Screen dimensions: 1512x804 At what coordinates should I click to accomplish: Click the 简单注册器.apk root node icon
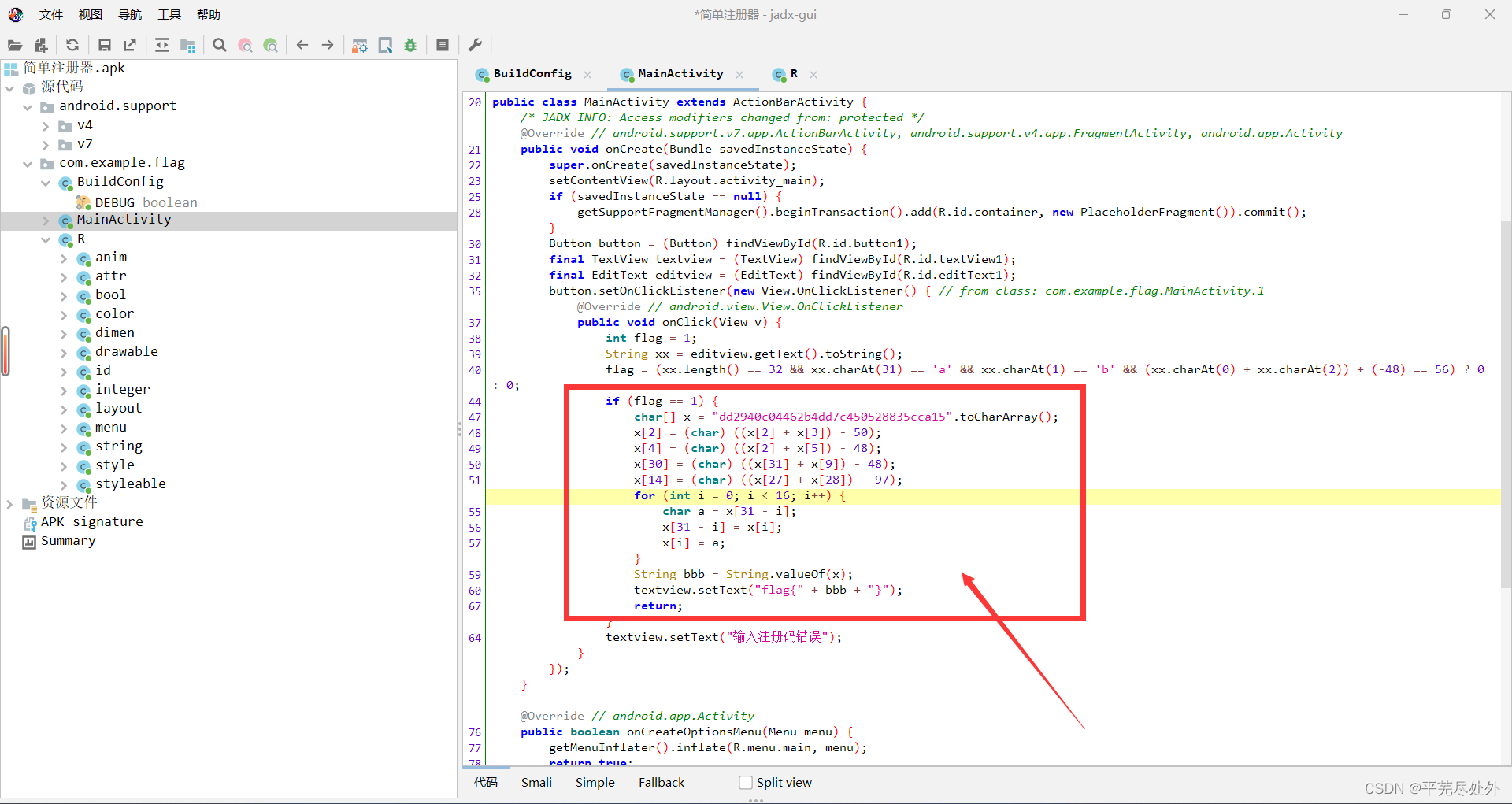coord(11,69)
